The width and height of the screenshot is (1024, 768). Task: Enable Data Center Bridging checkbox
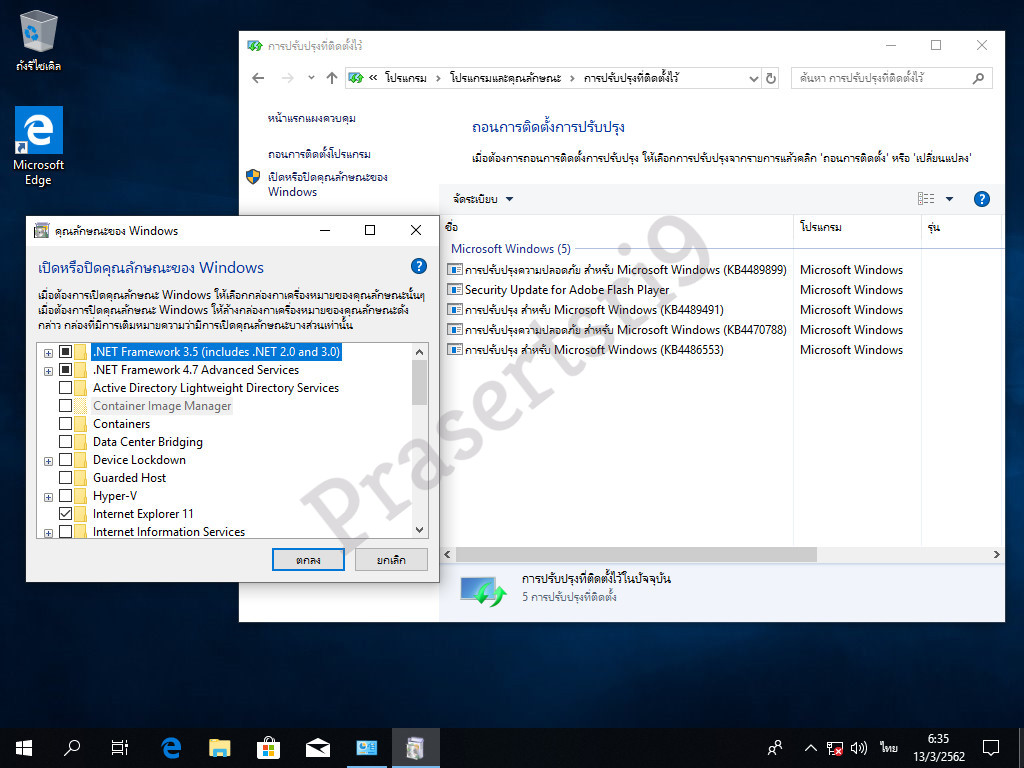(x=65, y=442)
